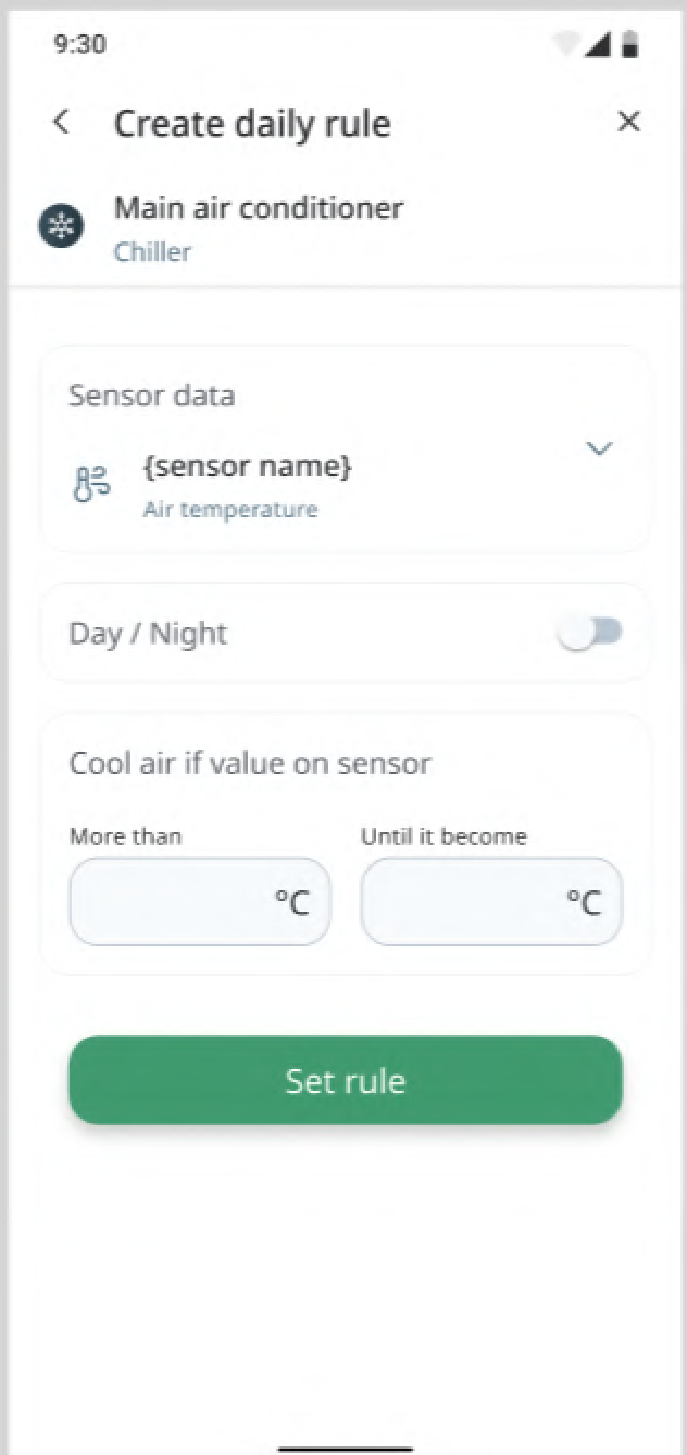
Task: Click the Until it become temperature field
Action: click(491, 902)
